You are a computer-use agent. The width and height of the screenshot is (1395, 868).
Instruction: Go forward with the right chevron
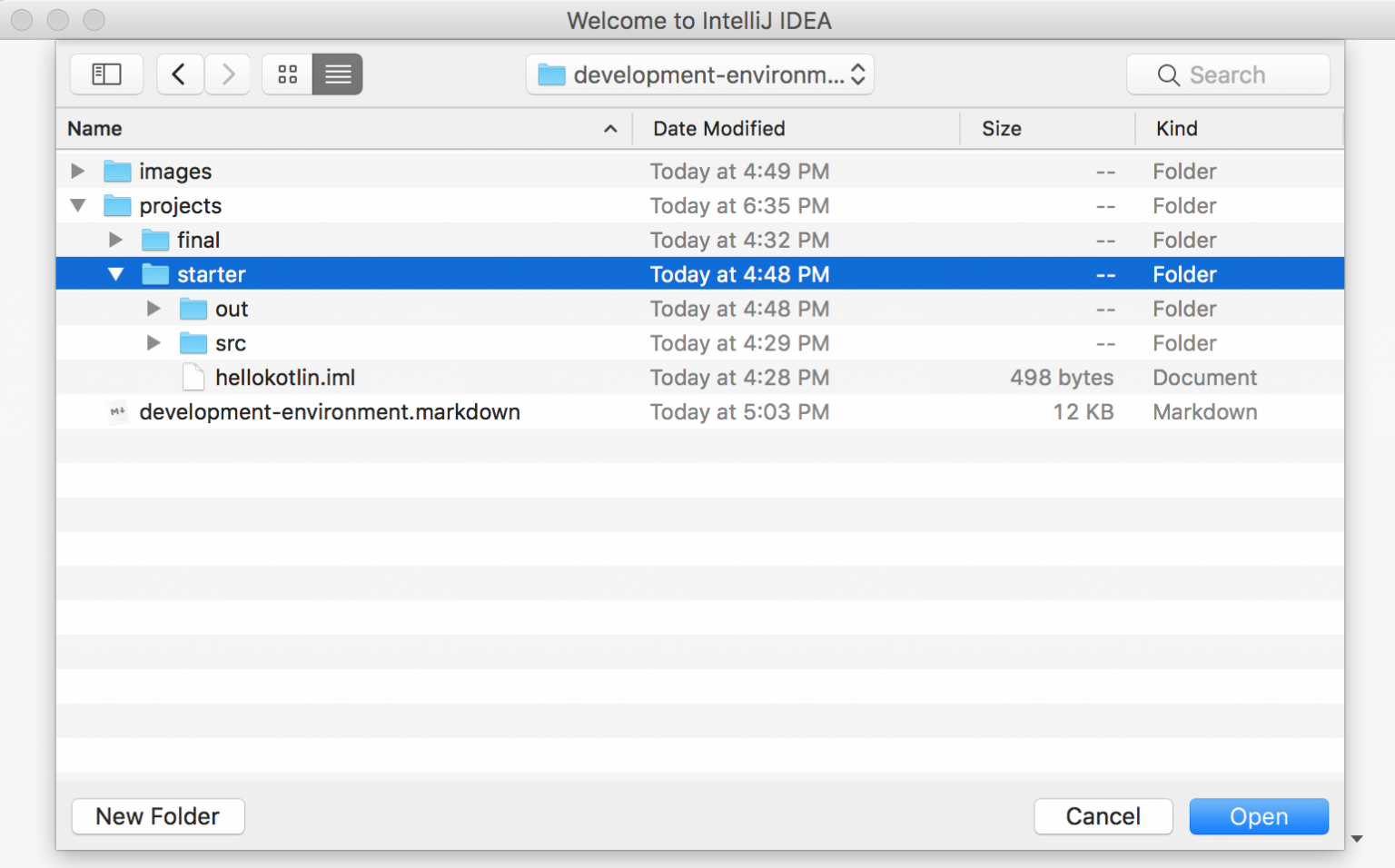point(228,74)
